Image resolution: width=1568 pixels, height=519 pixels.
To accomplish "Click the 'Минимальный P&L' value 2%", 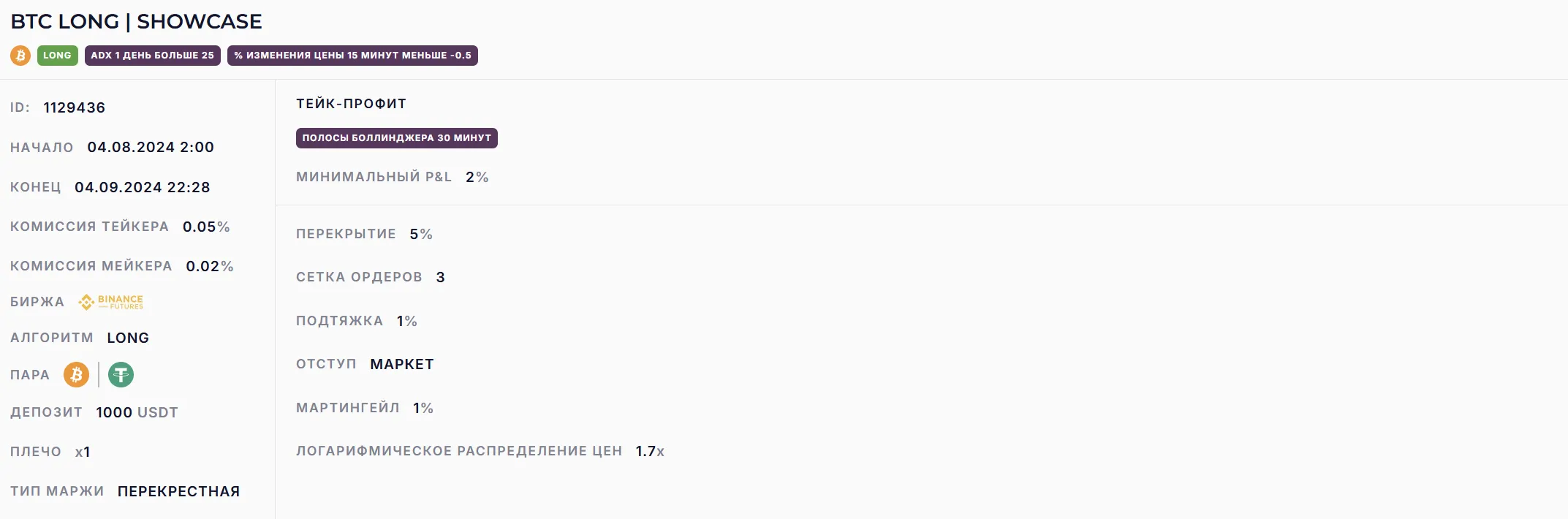I will coord(477,177).
